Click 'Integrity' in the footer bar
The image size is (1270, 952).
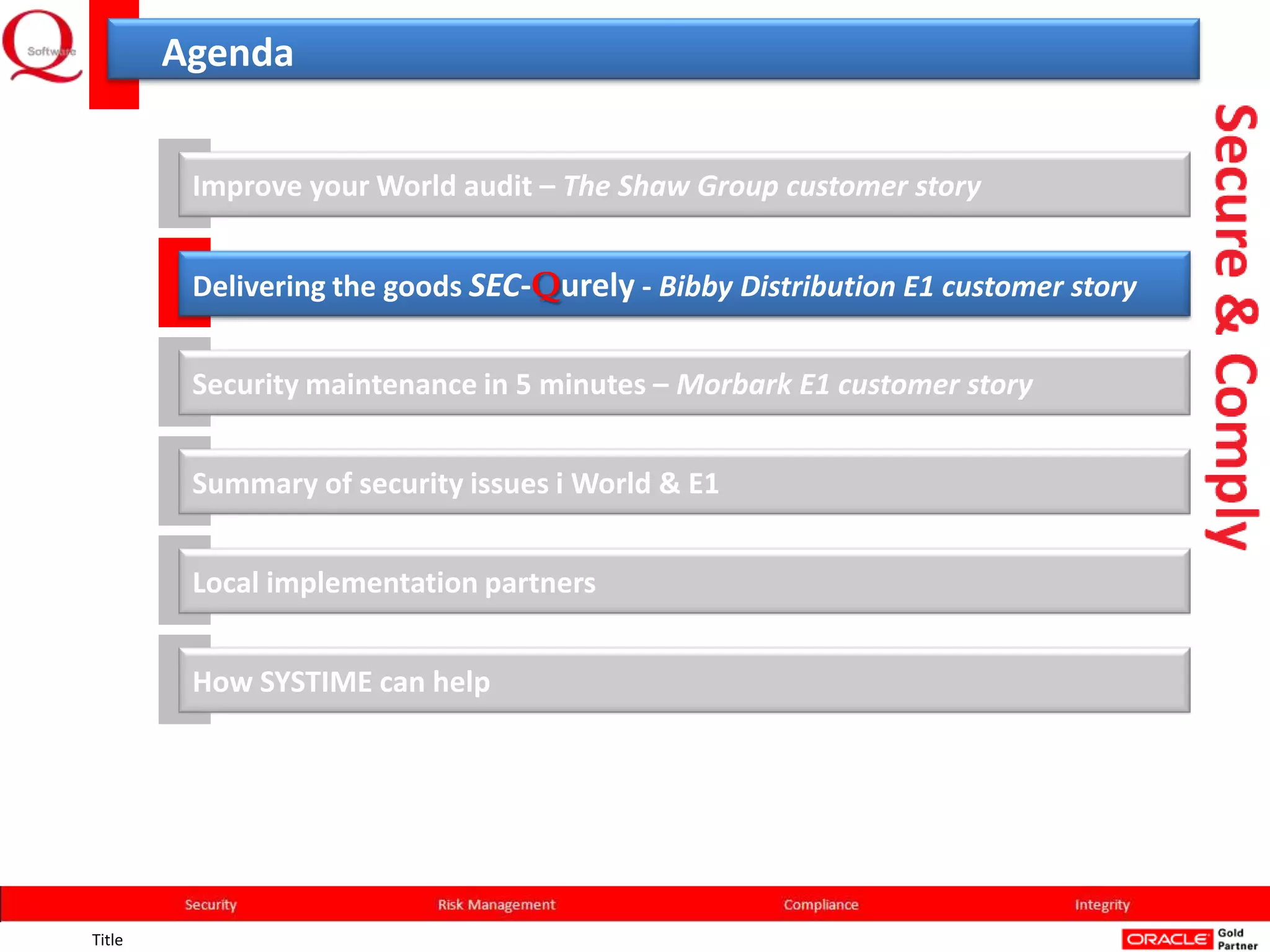point(1102,905)
